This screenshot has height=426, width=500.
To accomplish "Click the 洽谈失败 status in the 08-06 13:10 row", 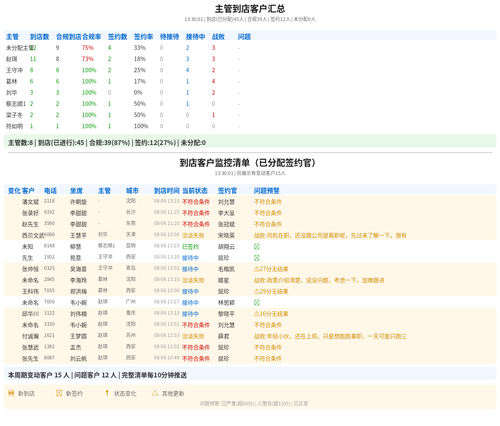I will [x=193, y=280].
